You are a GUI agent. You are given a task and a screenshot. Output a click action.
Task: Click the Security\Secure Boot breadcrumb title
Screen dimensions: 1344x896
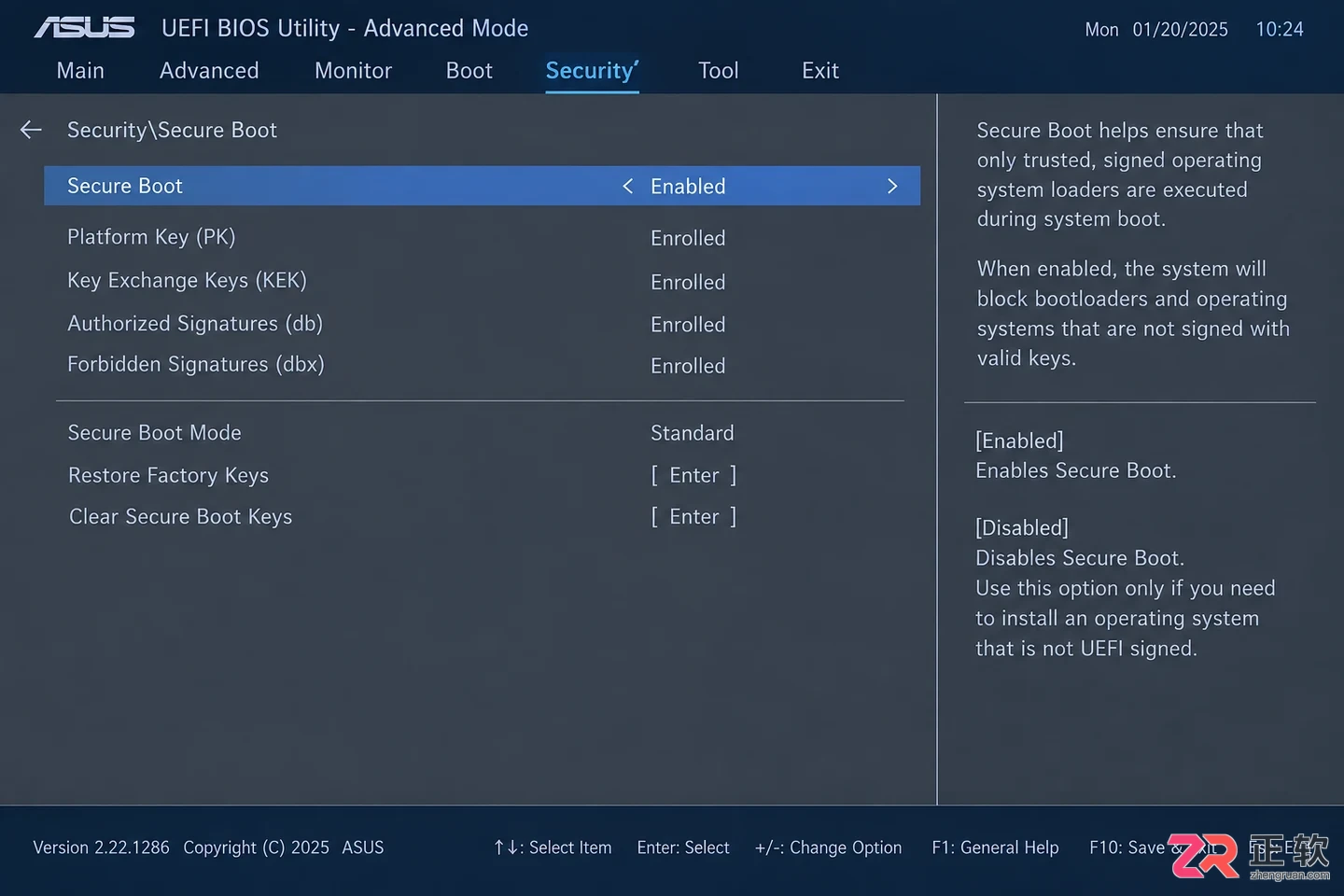point(173,131)
